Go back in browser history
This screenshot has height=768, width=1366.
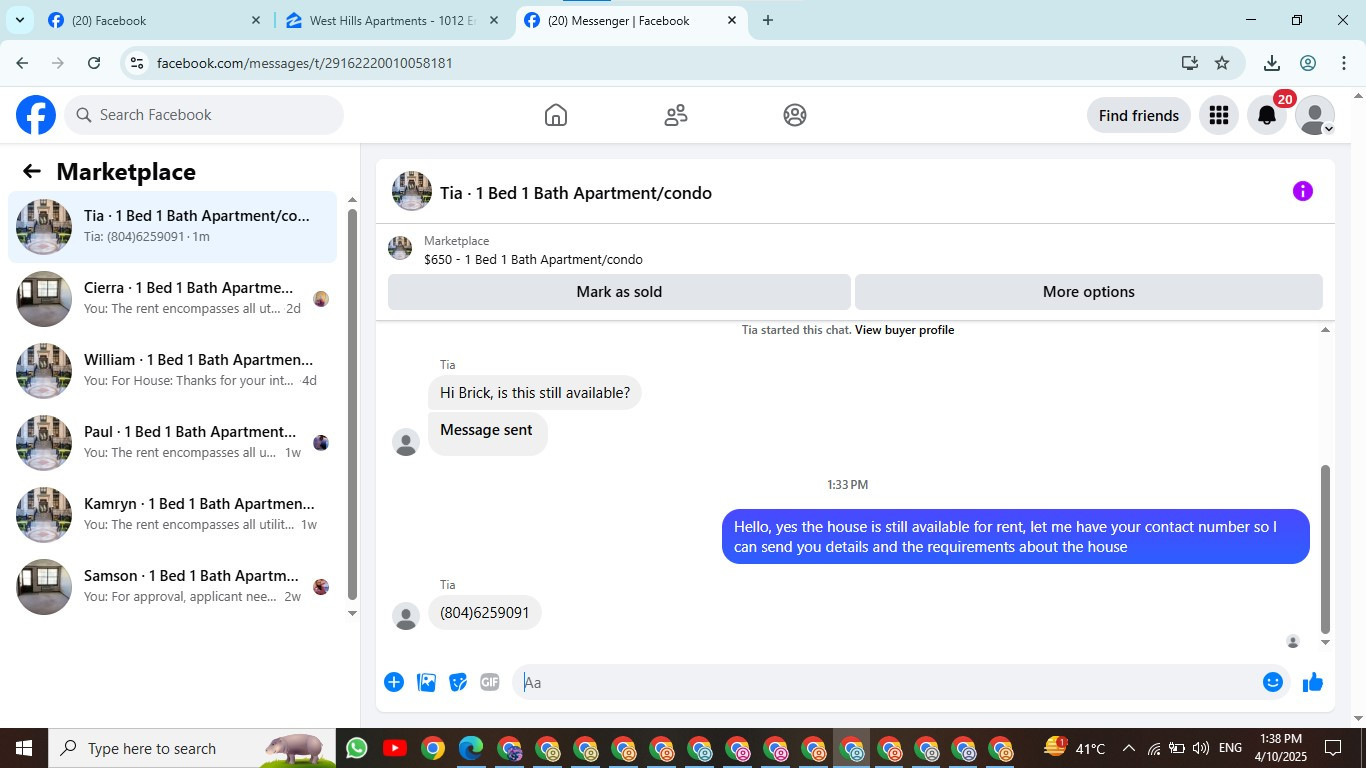click(x=22, y=63)
